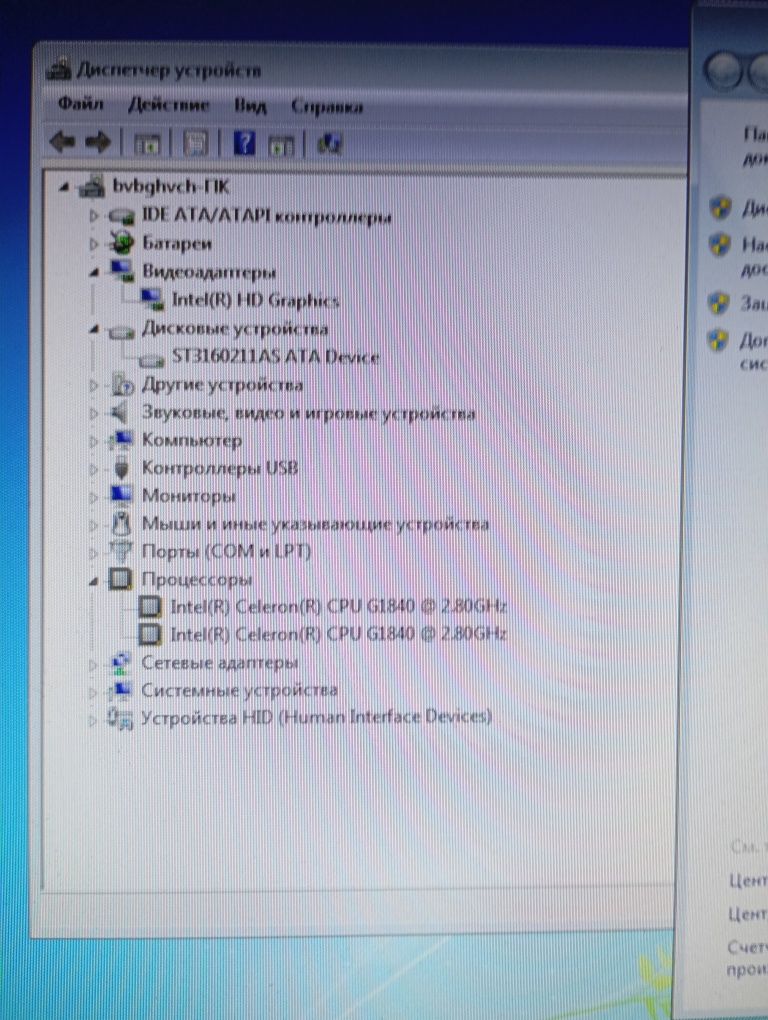Click the Device Manager title bar icon
Screen dimensions: 768x1020
pos(59,69)
